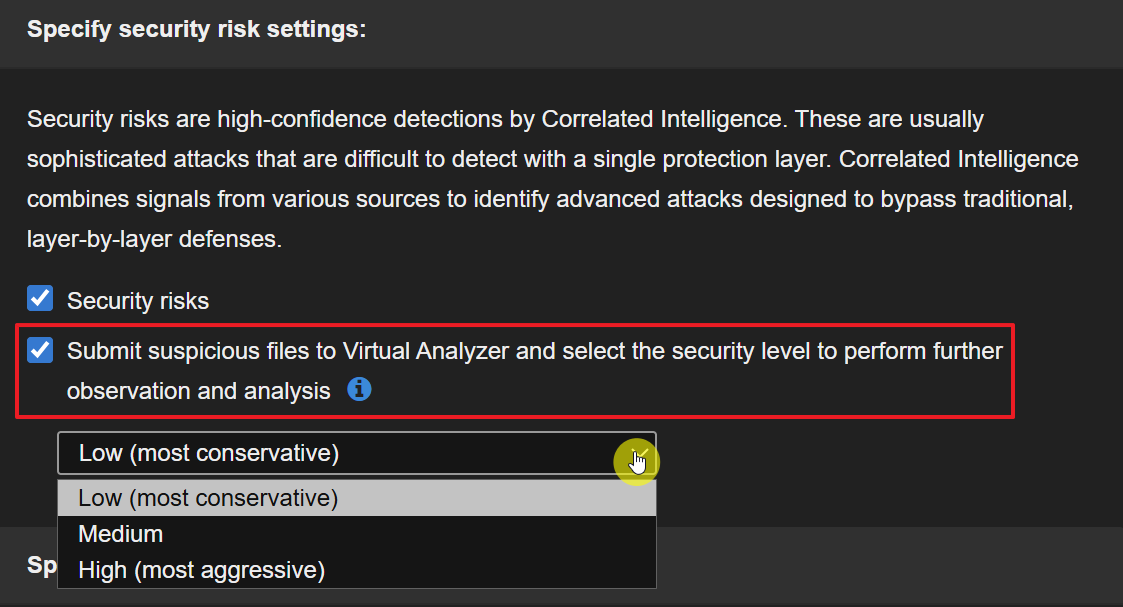Choose 'High (most aggressive)' in the open list
Image resolution: width=1123 pixels, height=607 pixels.
point(202,570)
